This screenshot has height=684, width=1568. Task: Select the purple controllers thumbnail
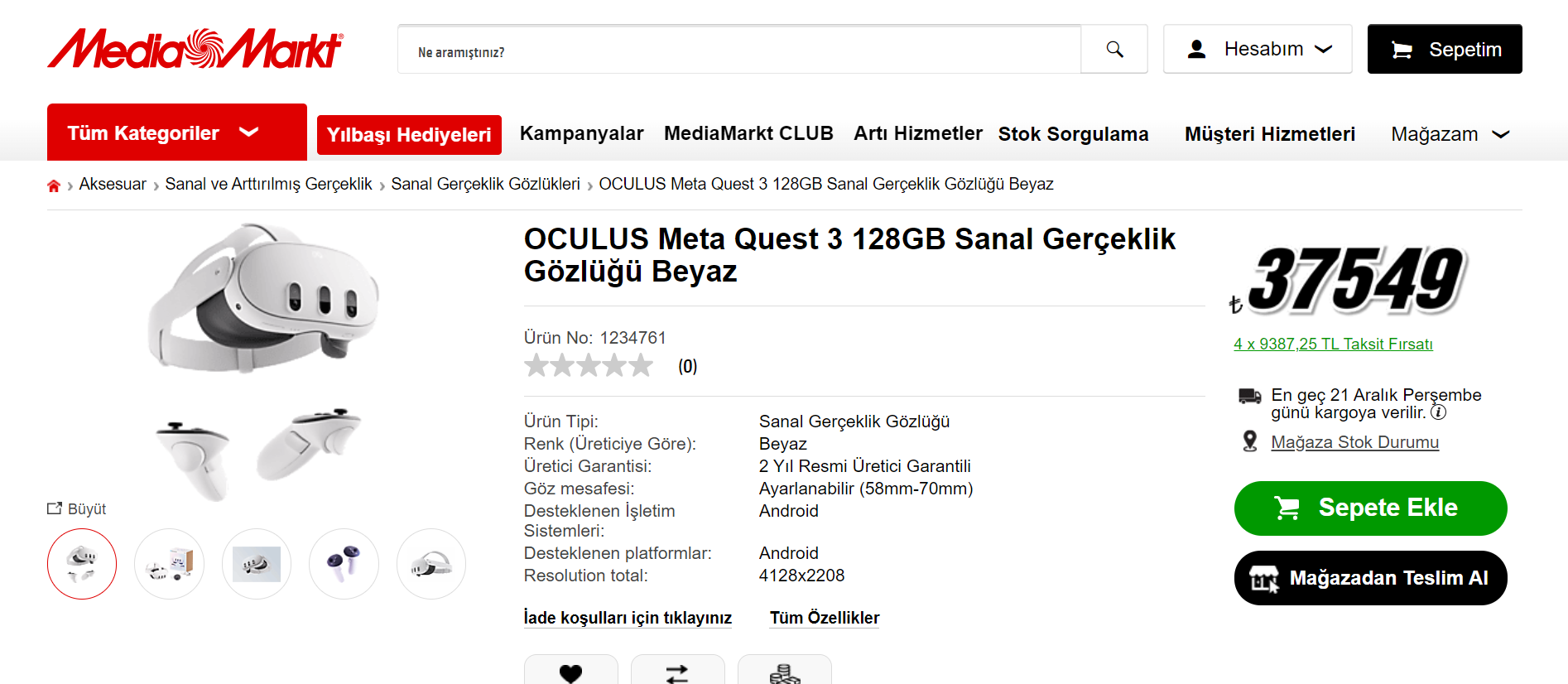tap(344, 564)
